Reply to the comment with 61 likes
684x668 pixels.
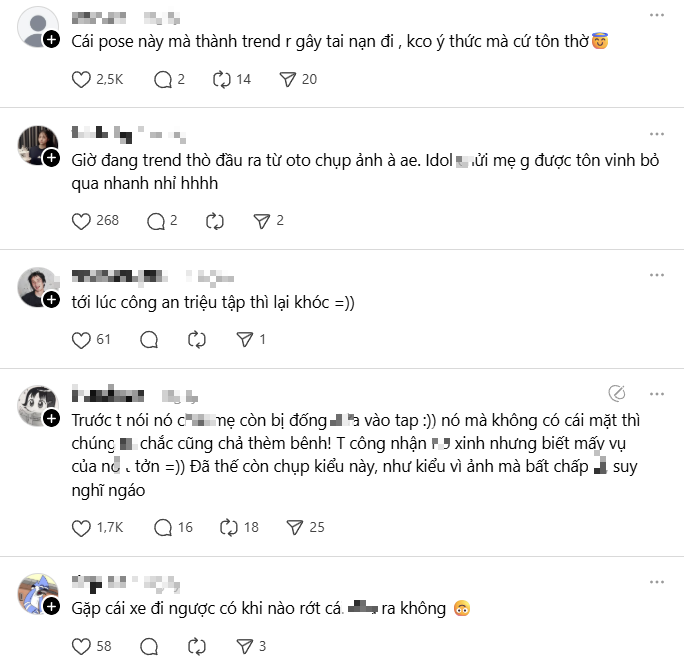pyautogui.click(x=150, y=340)
